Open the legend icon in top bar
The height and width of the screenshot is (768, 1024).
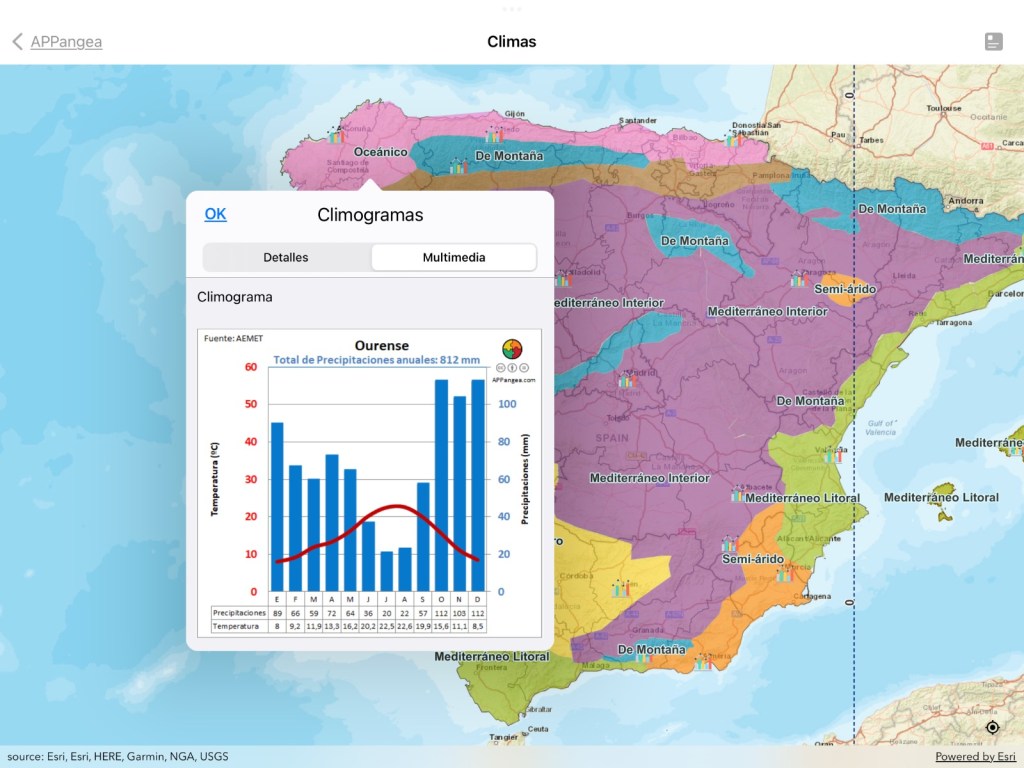tap(993, 41)
